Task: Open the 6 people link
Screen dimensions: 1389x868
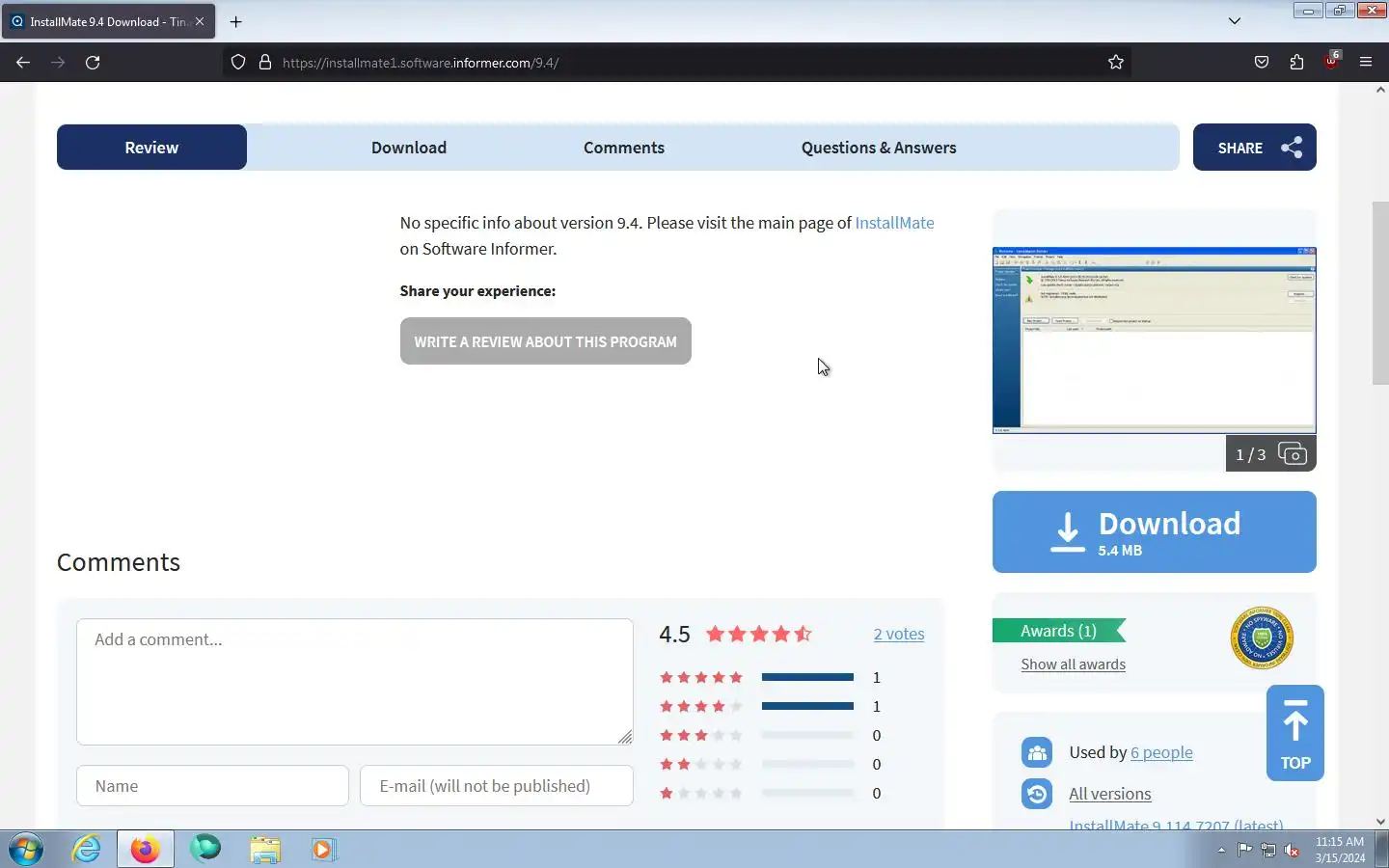Action: [x=1161, y=752]
